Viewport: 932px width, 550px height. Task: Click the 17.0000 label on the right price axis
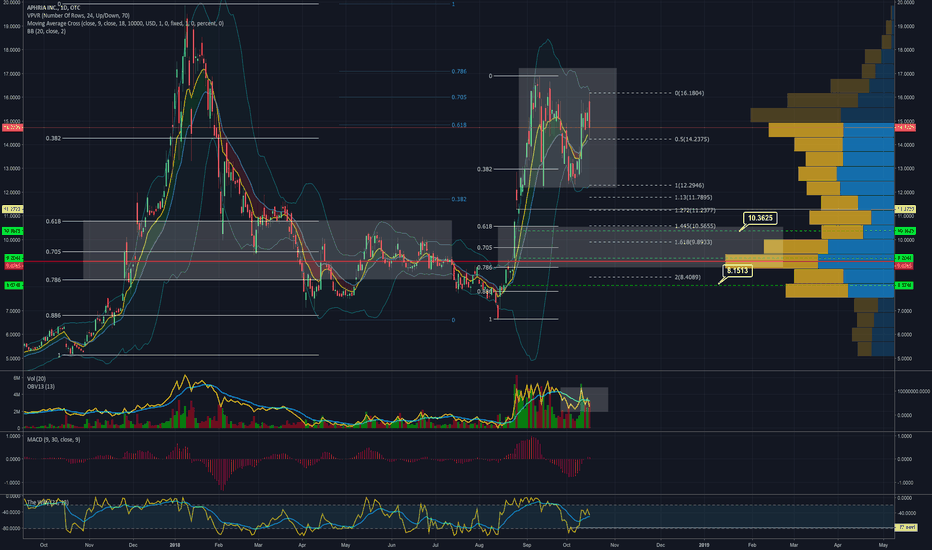pos(906,74)
